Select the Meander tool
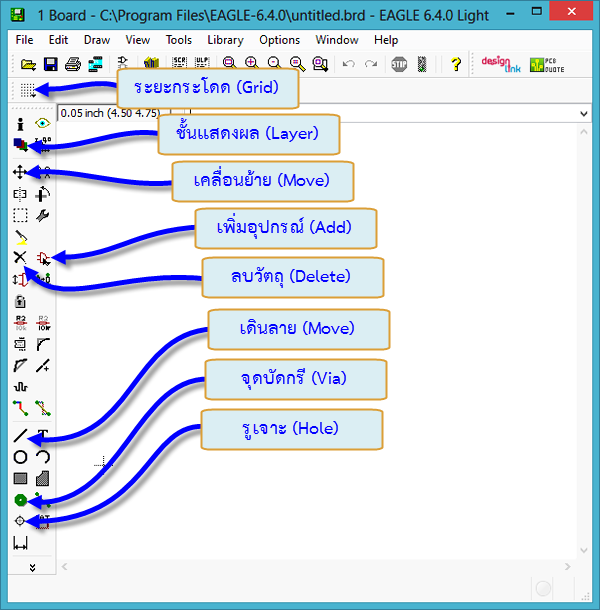600x610 pixels. pos(21,387)
